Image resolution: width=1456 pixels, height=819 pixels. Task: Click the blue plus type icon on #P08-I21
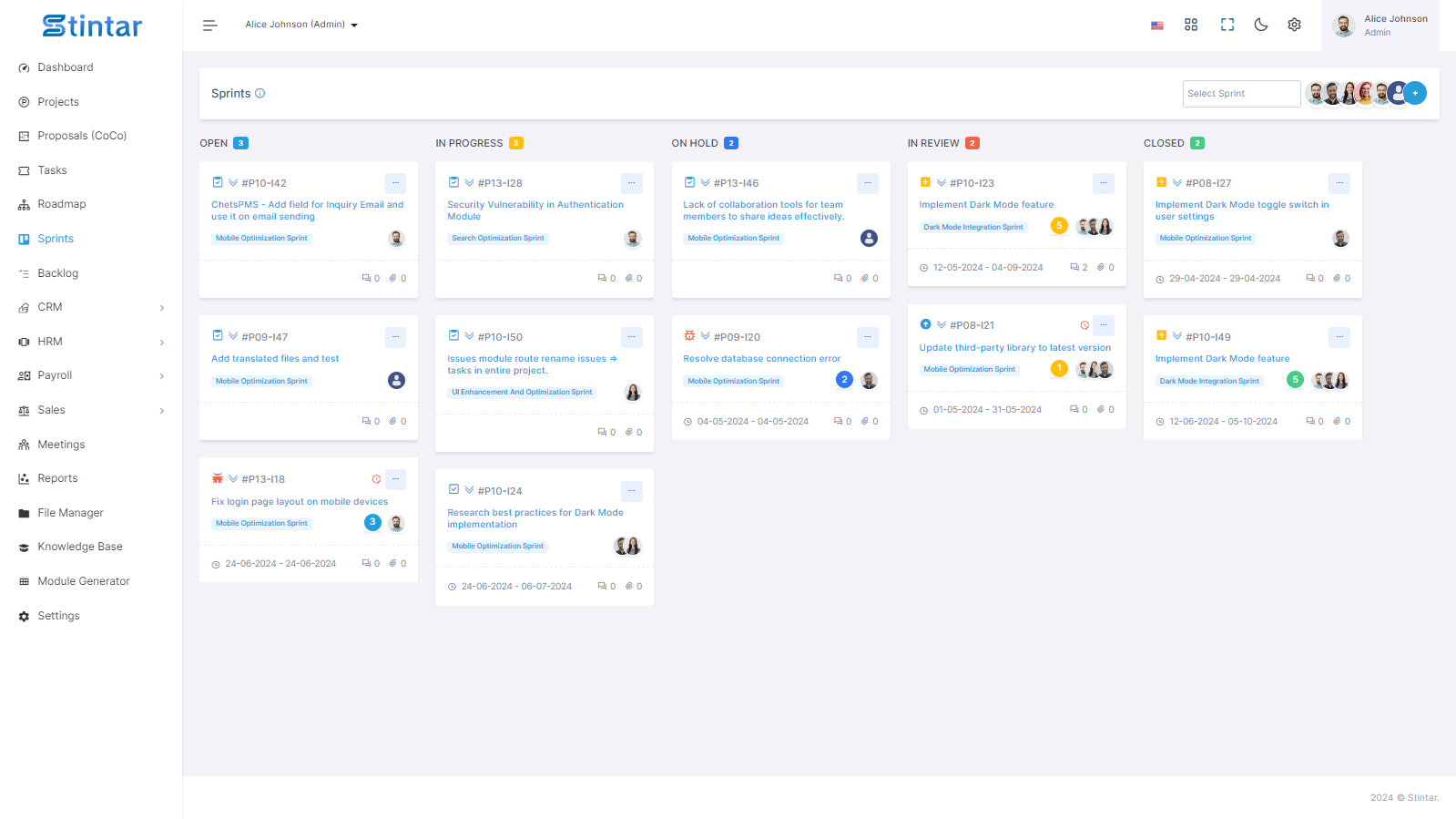[x=925, y=324]
